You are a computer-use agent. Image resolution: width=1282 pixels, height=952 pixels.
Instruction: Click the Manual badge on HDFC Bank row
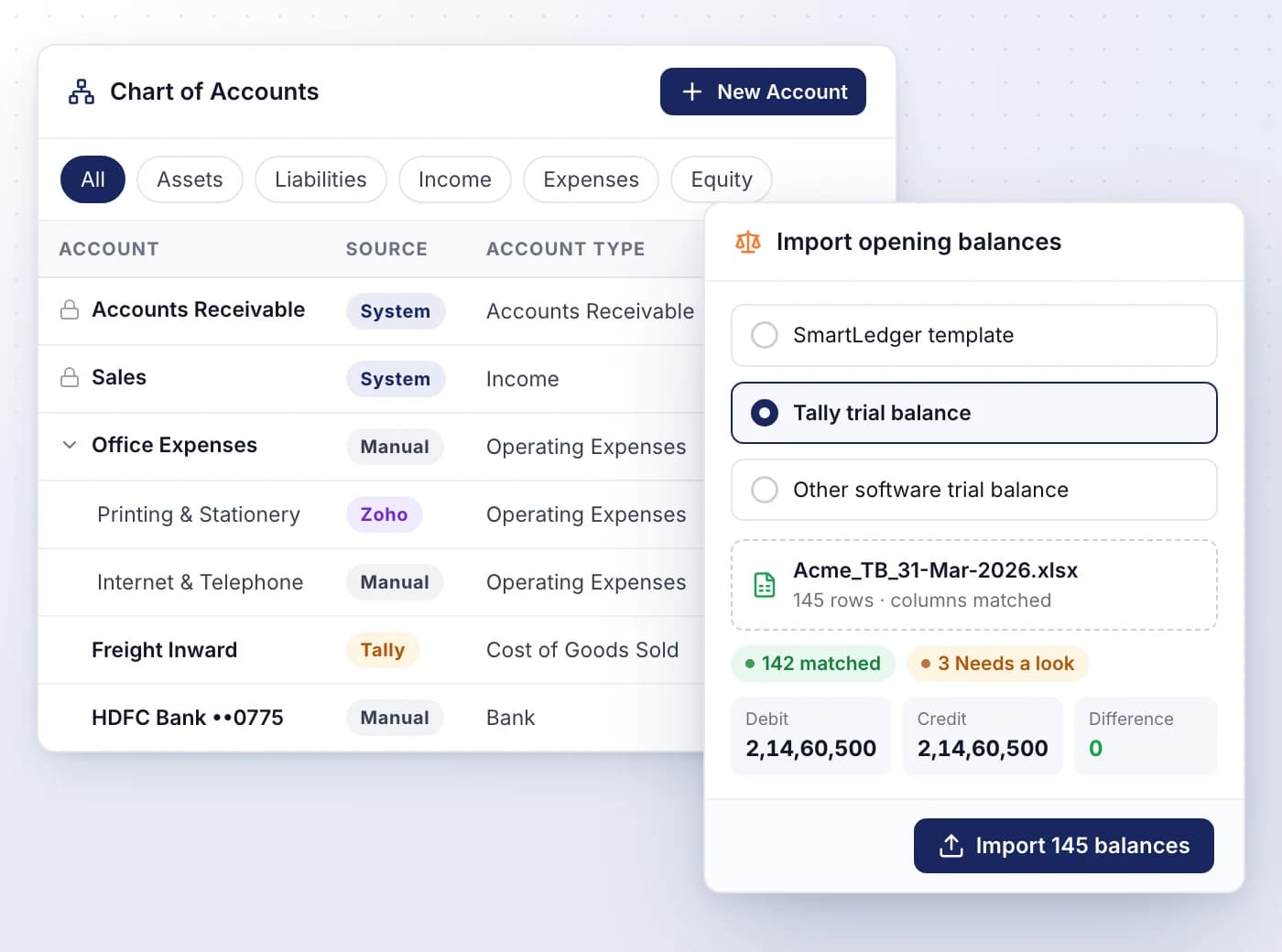click(395, 718)
